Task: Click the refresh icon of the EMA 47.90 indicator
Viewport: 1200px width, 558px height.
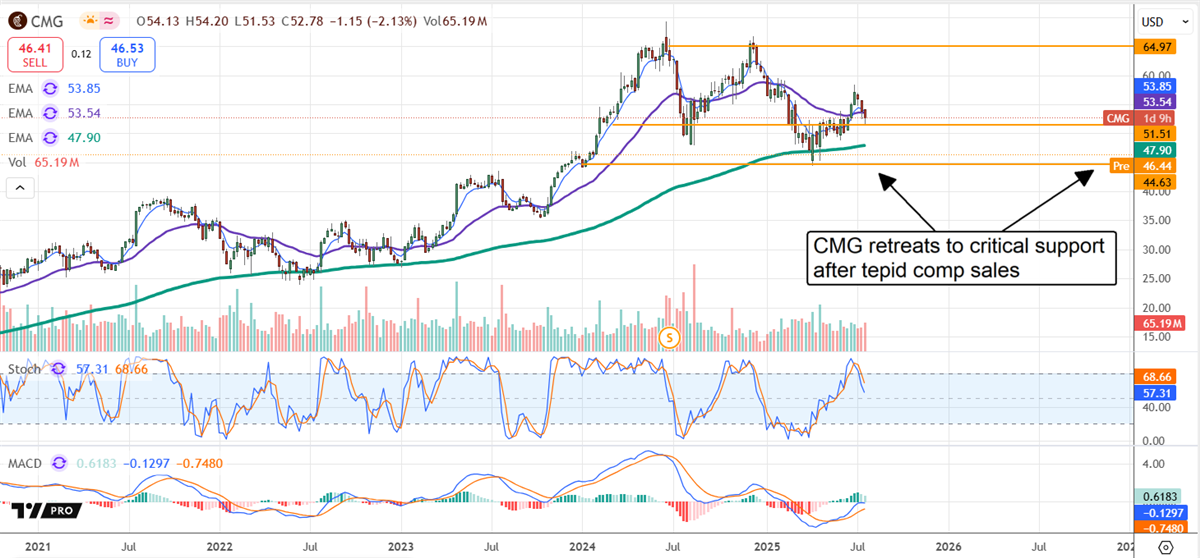Action: pos(50,137)
